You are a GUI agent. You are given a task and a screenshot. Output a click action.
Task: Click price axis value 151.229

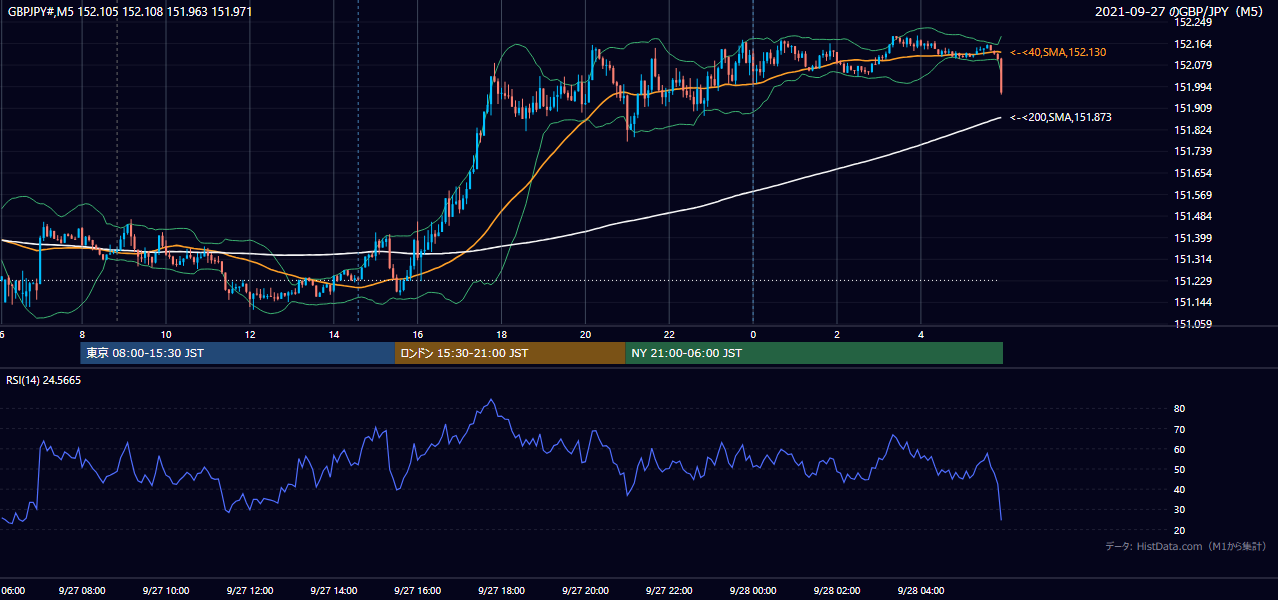pyautogui.click(x=1192, y=281)
